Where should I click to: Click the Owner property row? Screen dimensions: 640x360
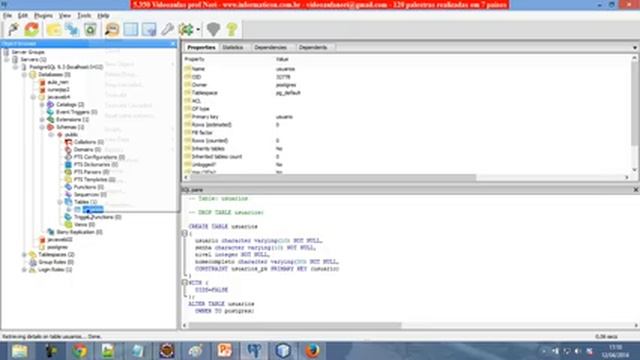[x=407, y=85]
